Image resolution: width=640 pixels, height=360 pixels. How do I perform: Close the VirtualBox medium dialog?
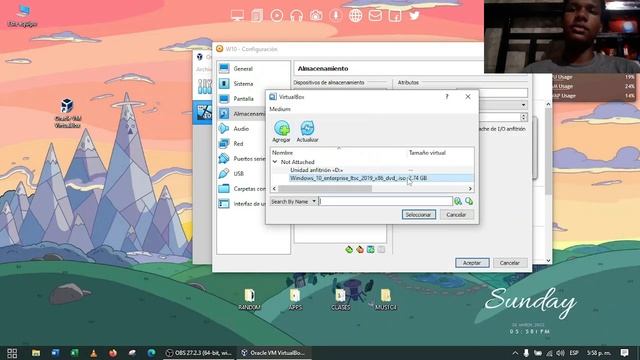click(468, 97)
